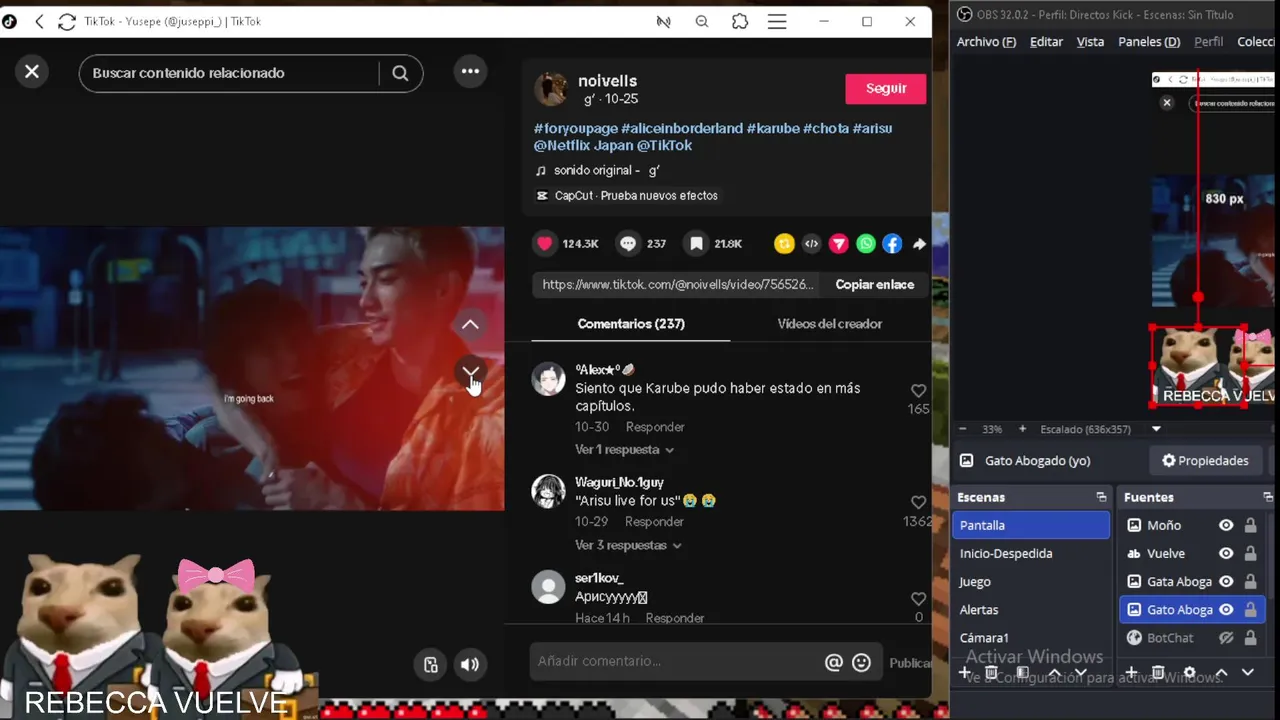Open browser extensions puzzle icon
Viewport: 1280px width, 720px height.
(740, 21)
